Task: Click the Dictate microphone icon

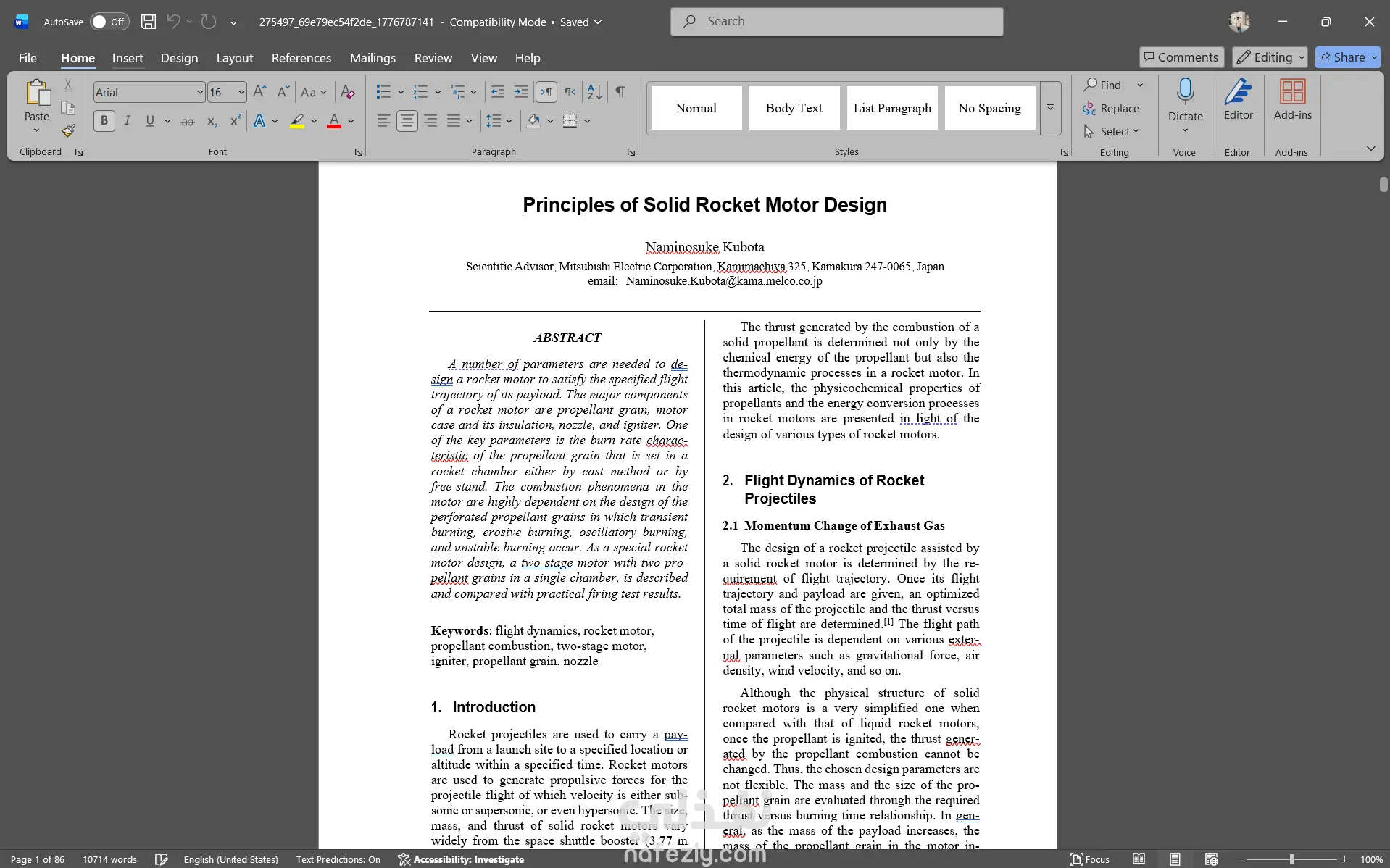Action: [x=1185, y=92]
